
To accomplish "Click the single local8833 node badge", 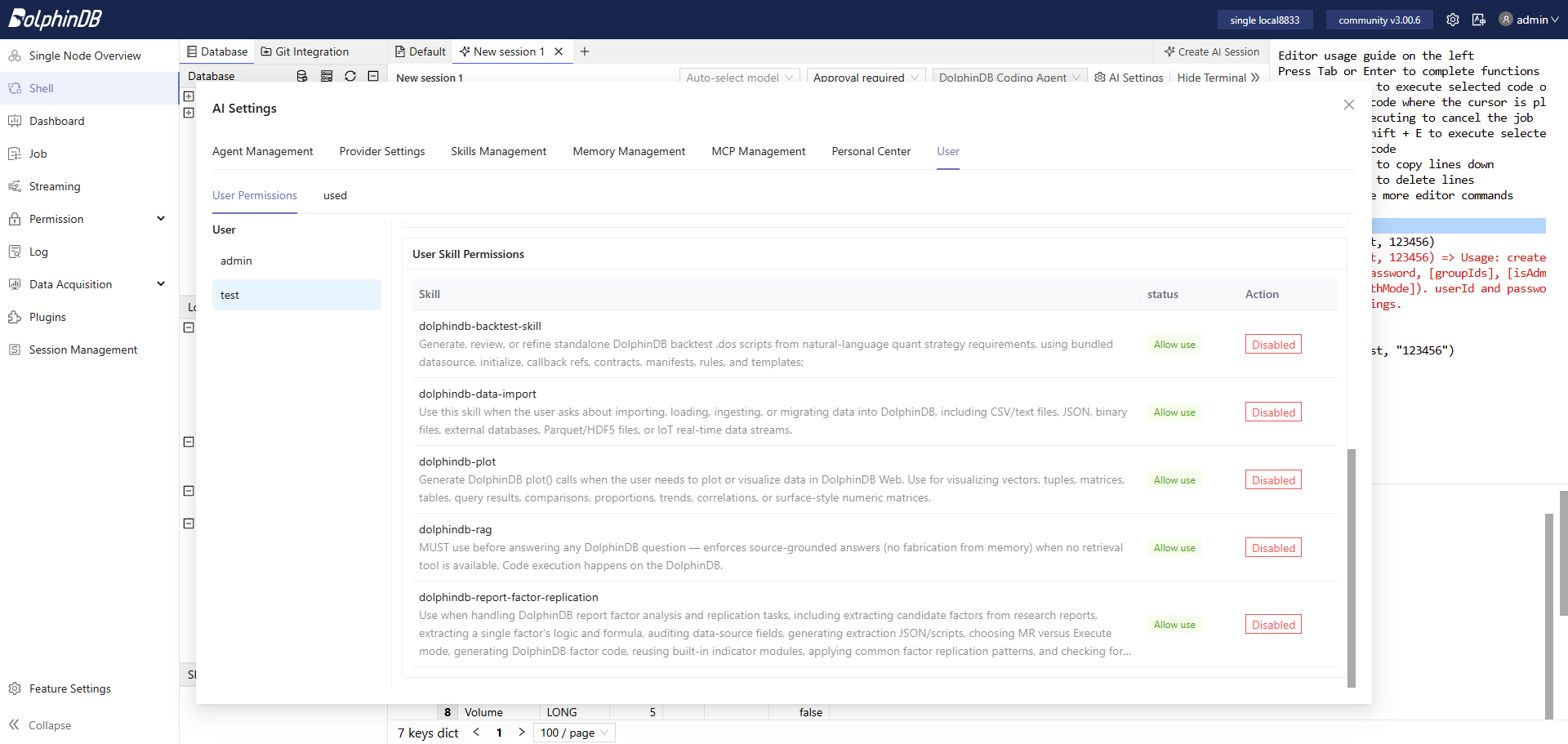I will (1265, 20).
